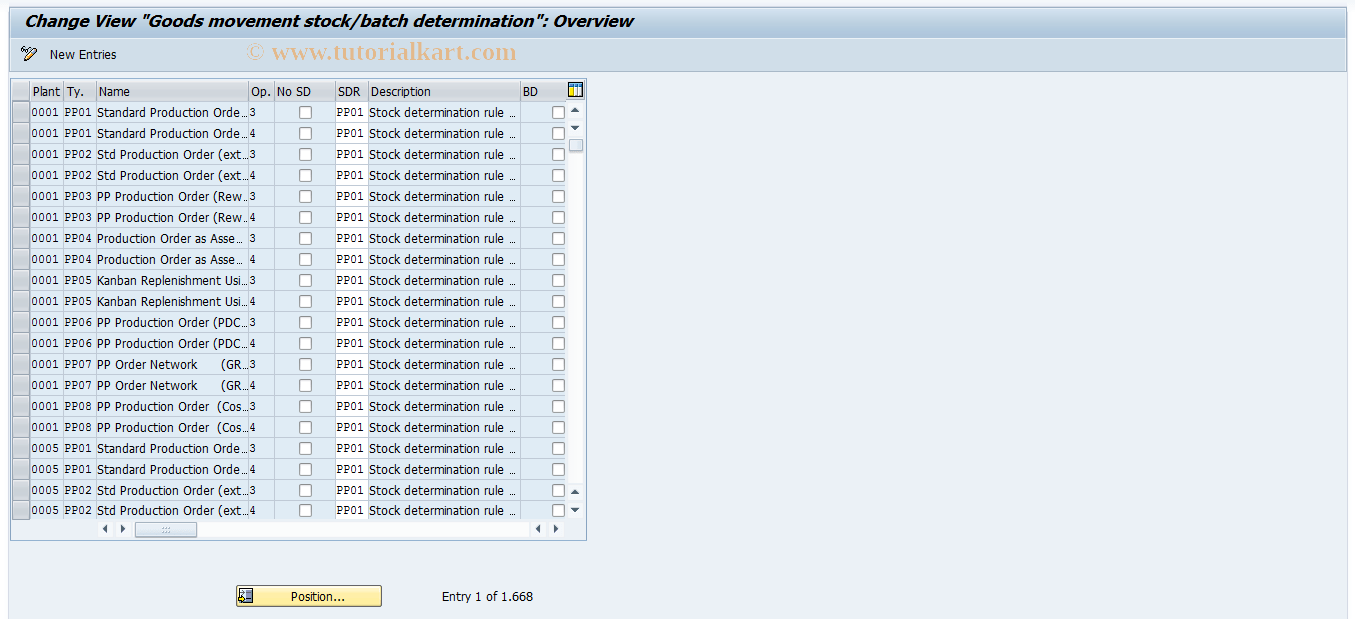This screenshot has height=619, width=1355.
Task: Click the Plant column header
Action: click(46, 91)
